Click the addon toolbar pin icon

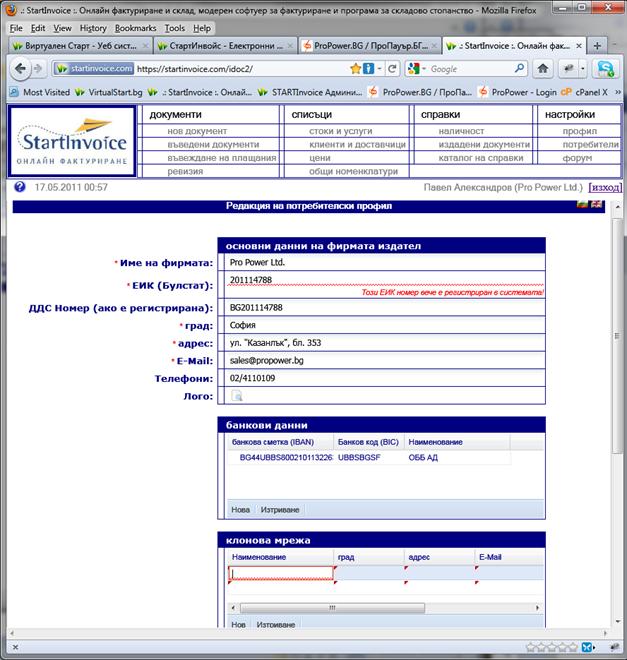(x=614, y=647)
